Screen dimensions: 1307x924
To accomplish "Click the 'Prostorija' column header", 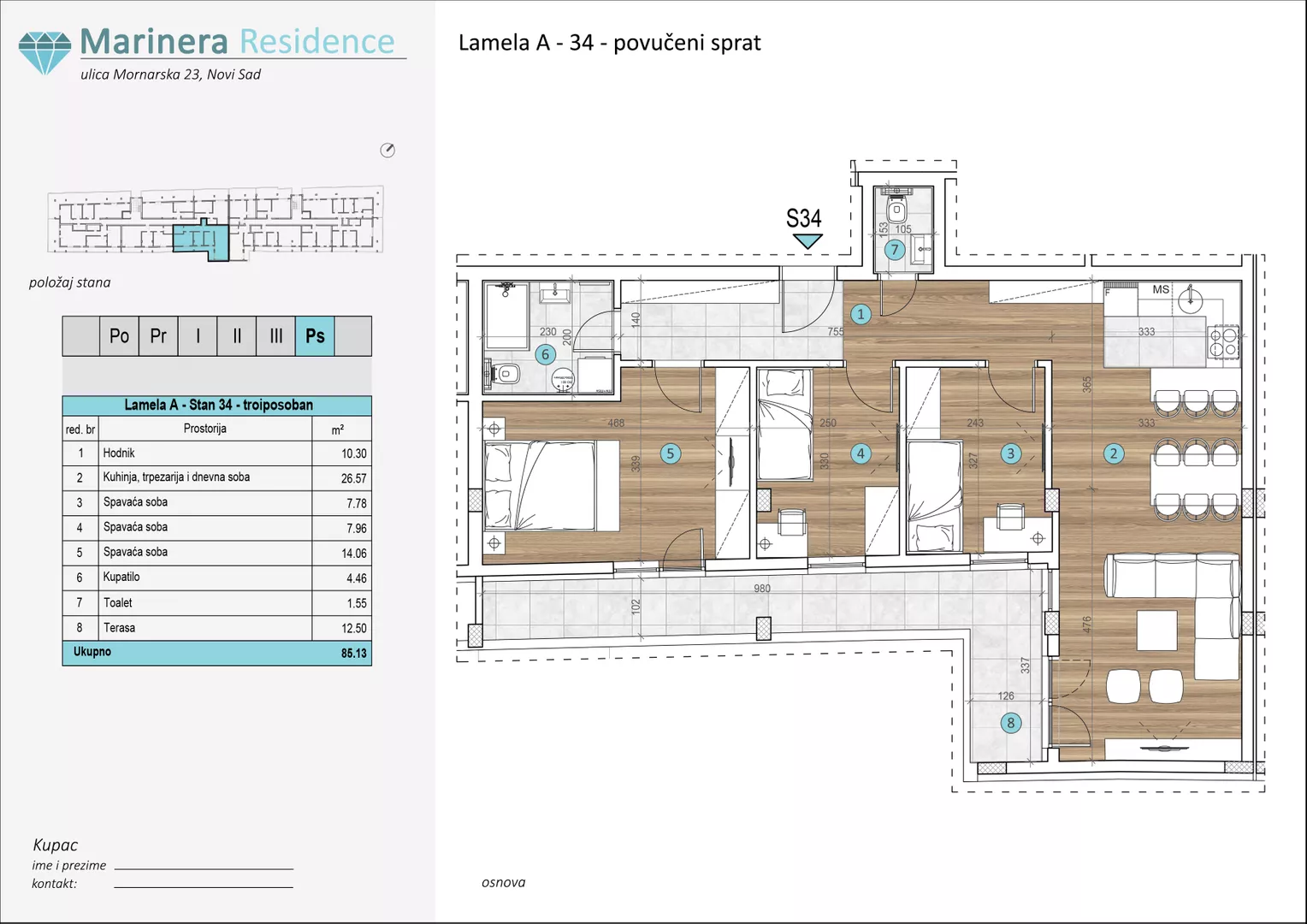I will (x=204, y=429).
